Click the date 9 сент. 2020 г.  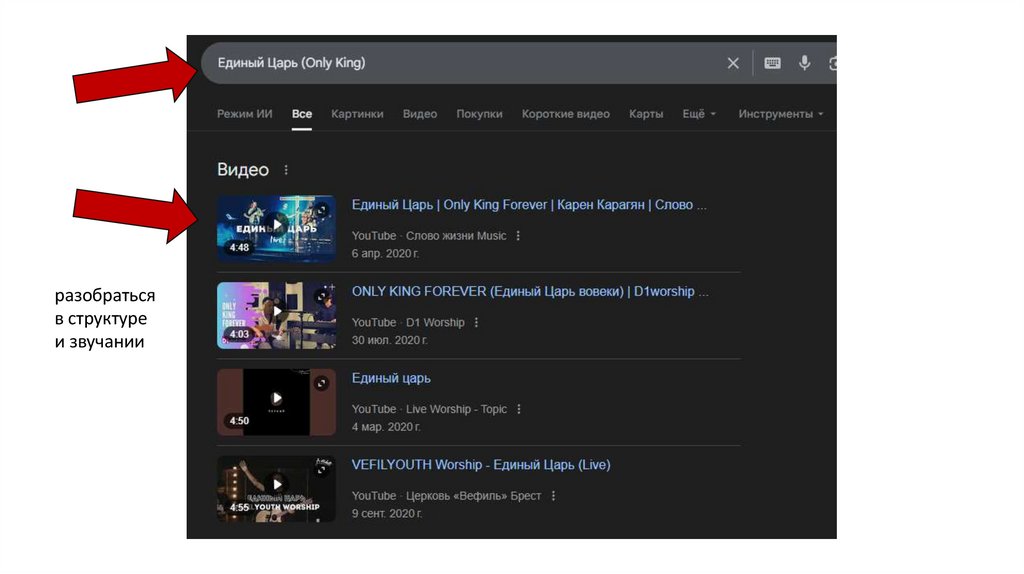387,514
